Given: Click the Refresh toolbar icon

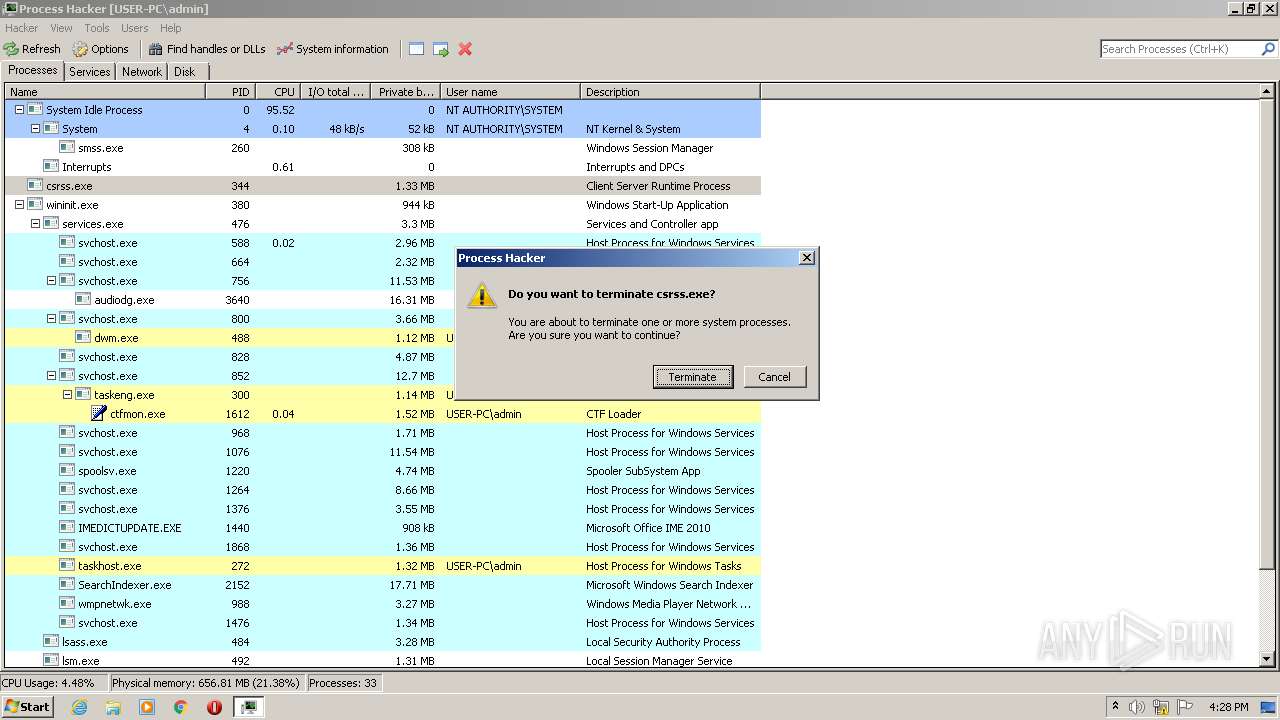Looking at the screenshot, I should click(x=11, y=49).
